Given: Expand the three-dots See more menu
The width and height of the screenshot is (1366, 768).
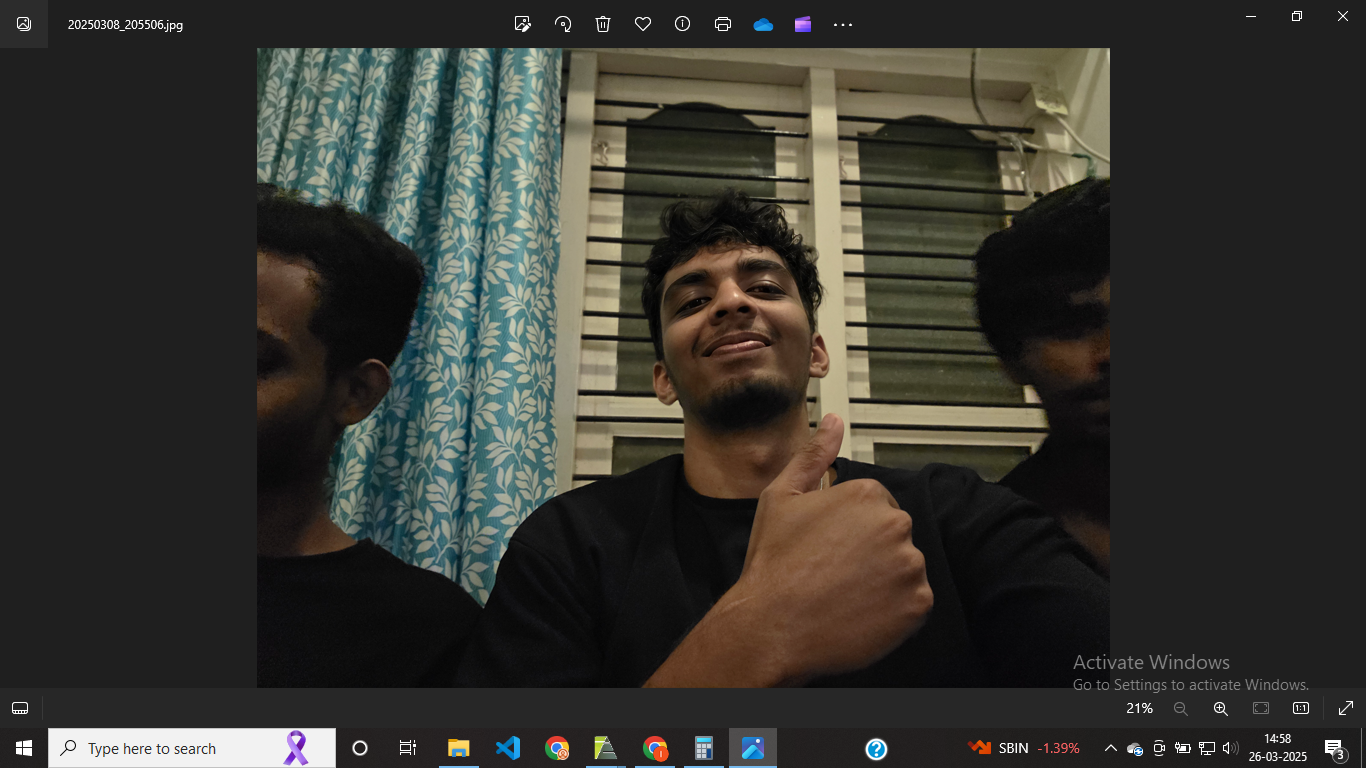Looking at the screenshot, I should click(843, 24).
